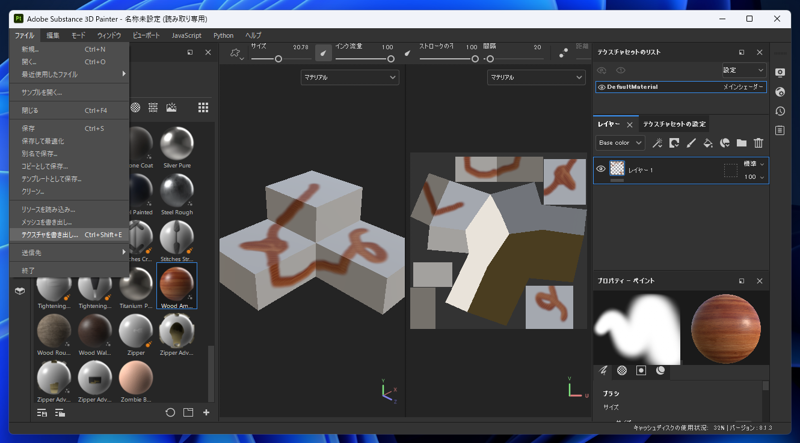This screenshot has width=800, height=443.
Task: Toggle visibility of DefaultMaterial texture set
Action: (602, 87)
